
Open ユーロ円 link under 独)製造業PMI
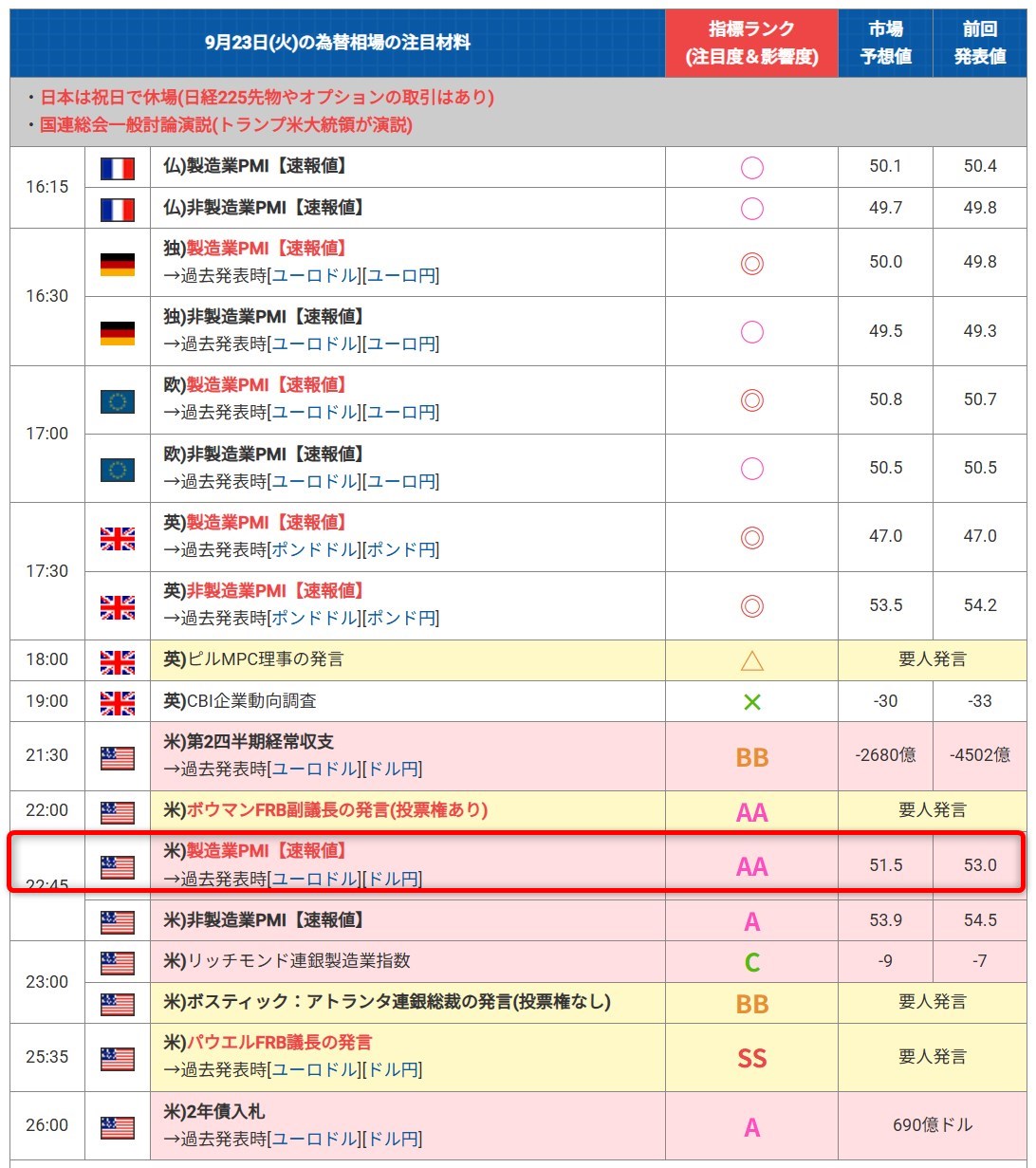point(402,276)
